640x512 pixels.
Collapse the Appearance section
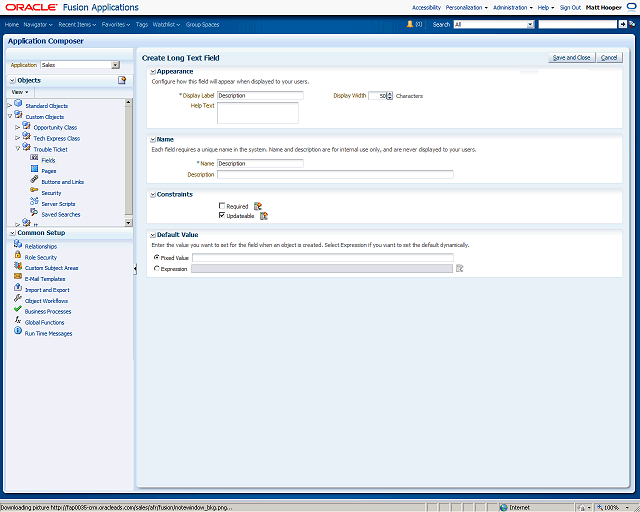pyautogui.click(x=153, y=72)
